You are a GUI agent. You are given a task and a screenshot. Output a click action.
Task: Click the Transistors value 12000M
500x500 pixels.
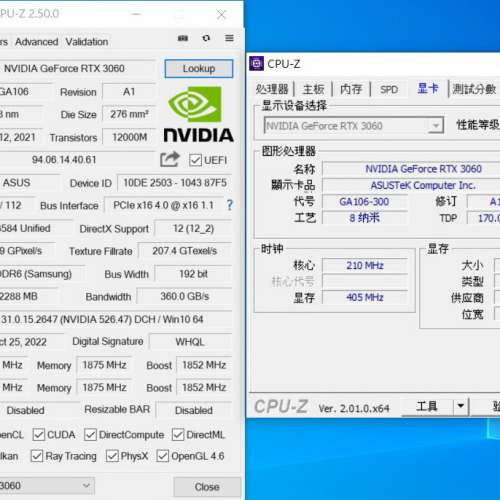tap(129, 137)
